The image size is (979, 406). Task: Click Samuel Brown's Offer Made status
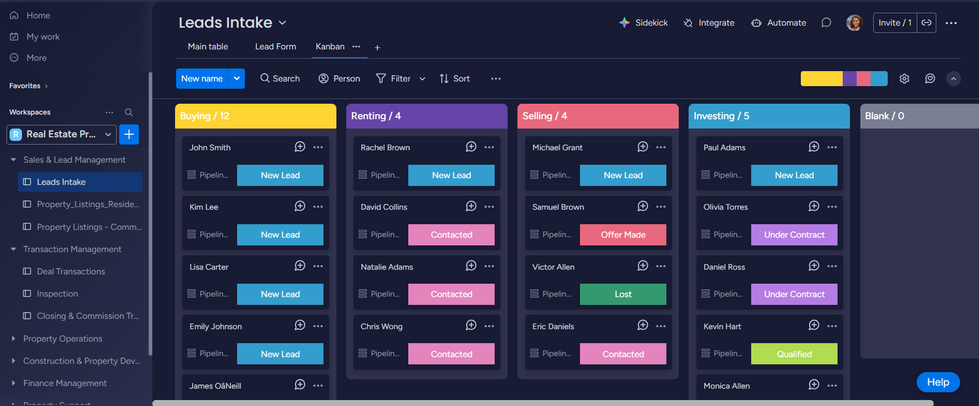click(x=623, y=235)
